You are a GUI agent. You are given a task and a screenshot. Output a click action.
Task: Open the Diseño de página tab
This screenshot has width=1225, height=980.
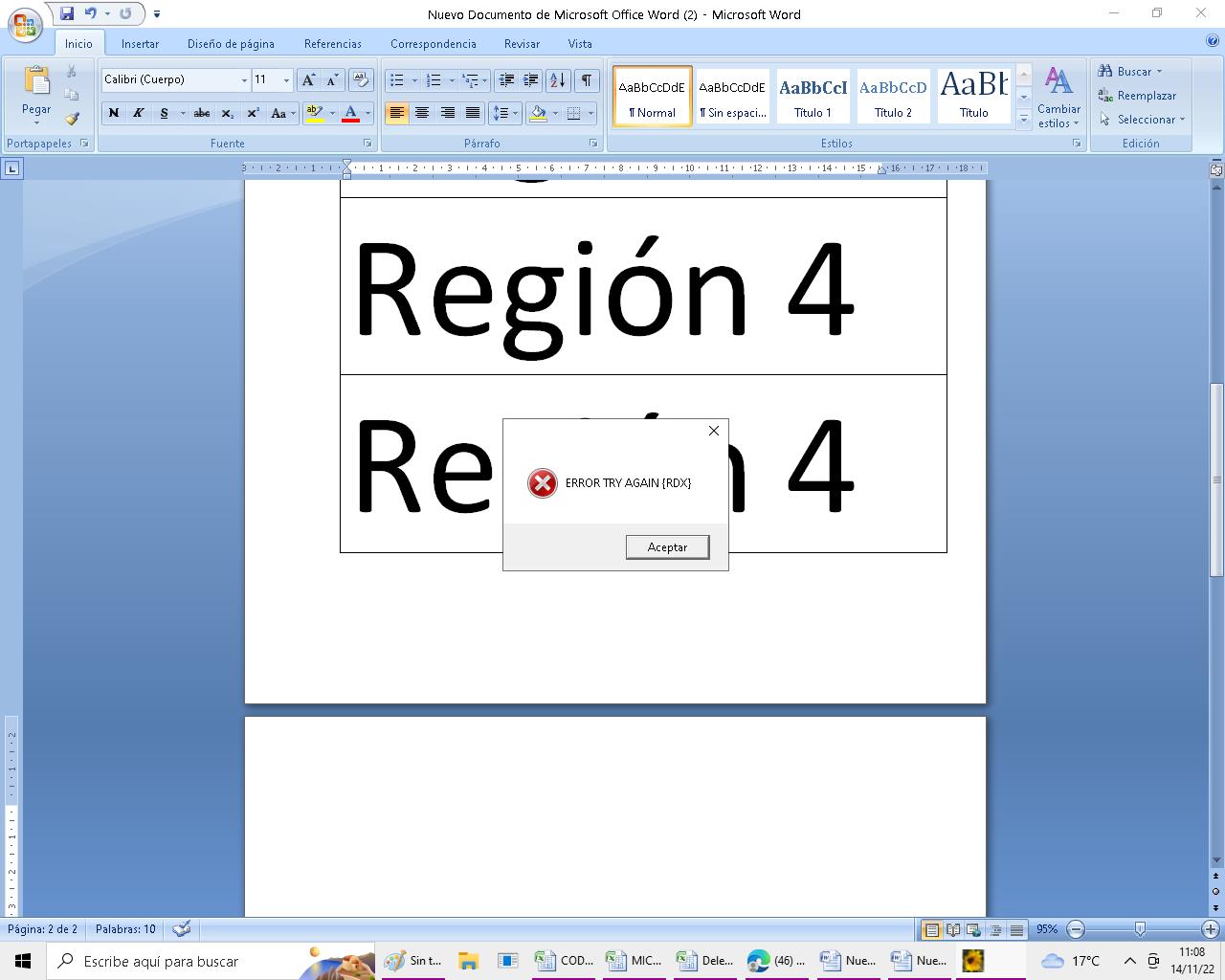coord(231,44)
